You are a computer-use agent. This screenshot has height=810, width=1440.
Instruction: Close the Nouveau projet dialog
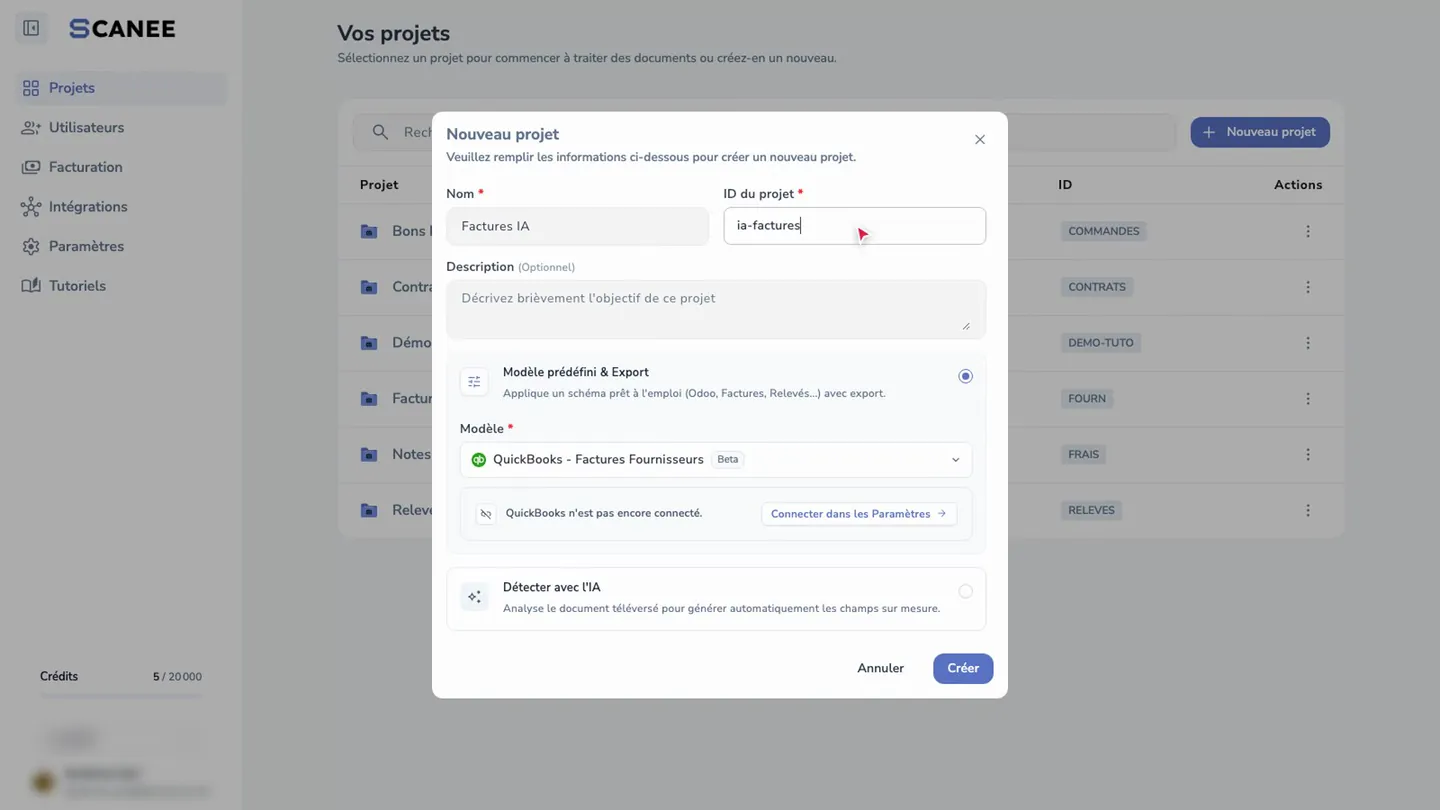click(980, 140)
